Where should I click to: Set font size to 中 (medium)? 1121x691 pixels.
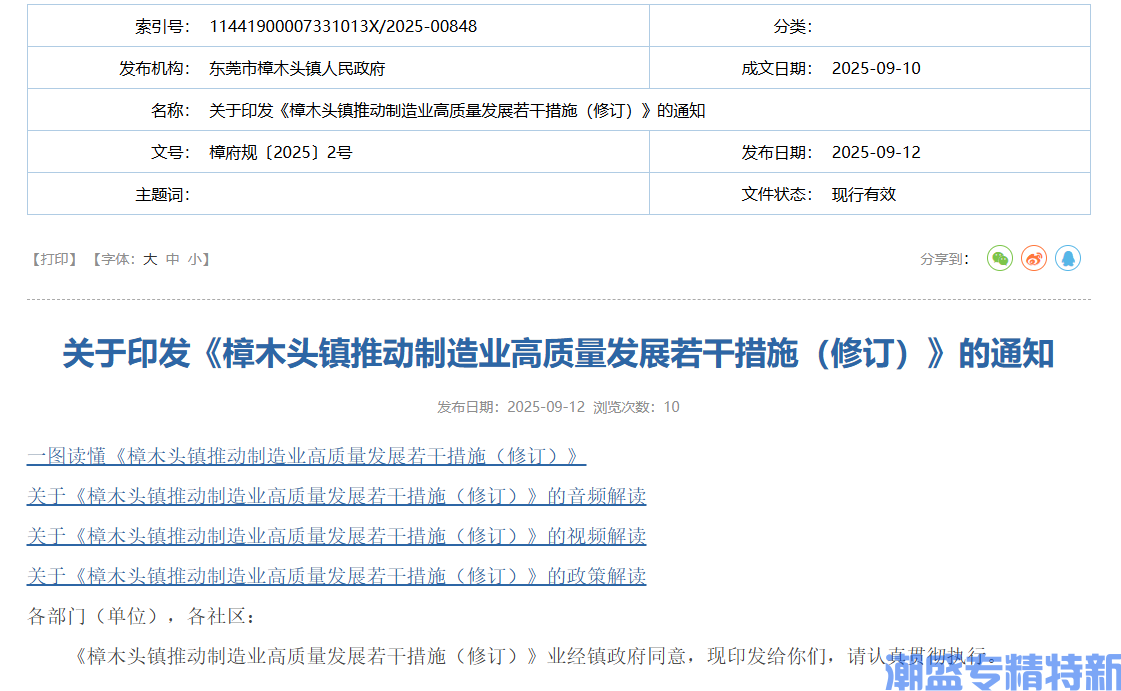click(x=173, y=259)
